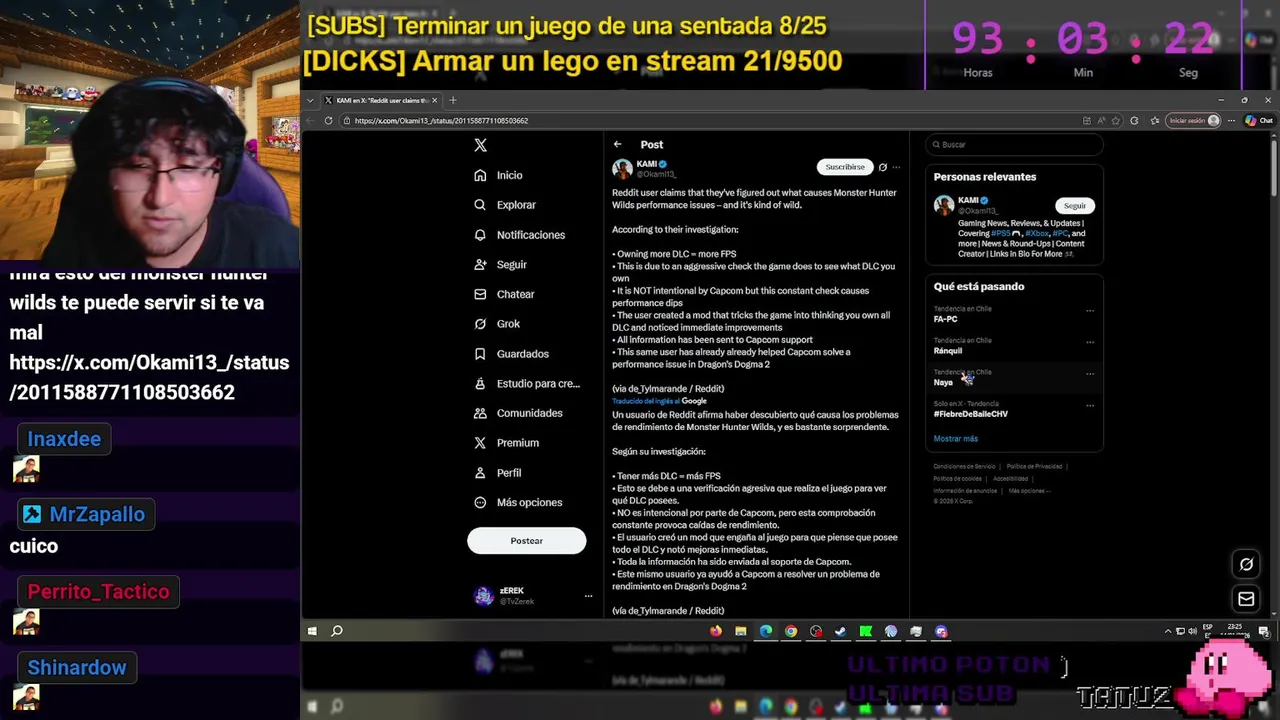This screenshot has width=1280, height=720.
Task: Open Chatear from the envelope icon
Action: pyautogui.click(x=480, y=294)
